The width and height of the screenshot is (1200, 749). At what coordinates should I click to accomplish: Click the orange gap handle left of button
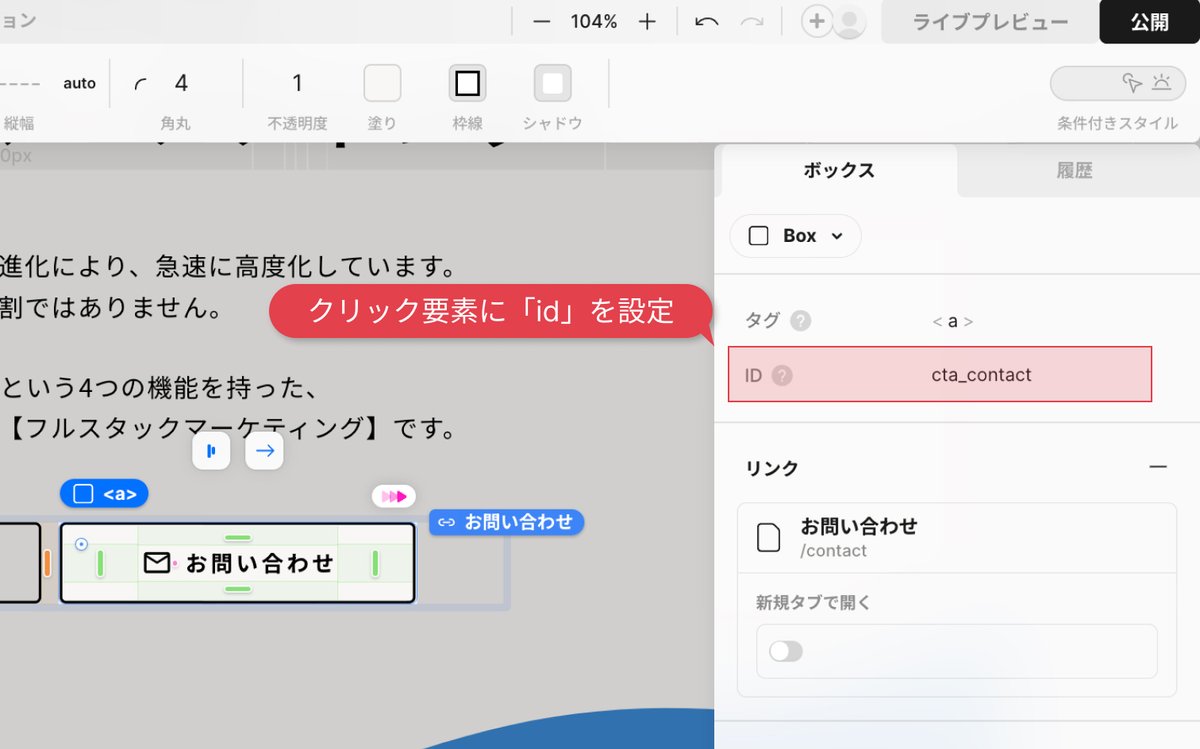47,563
